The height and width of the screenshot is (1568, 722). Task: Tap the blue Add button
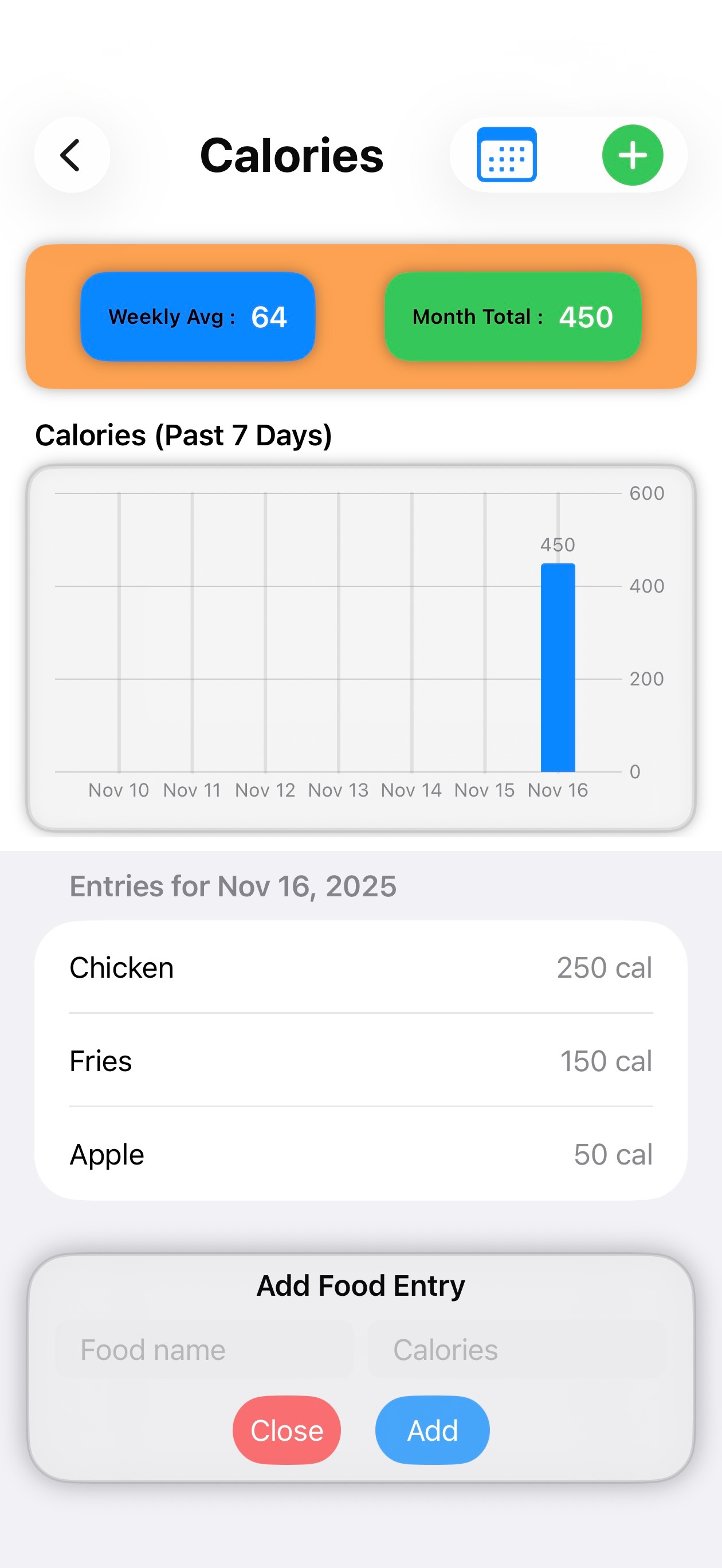coord(432,1430)
